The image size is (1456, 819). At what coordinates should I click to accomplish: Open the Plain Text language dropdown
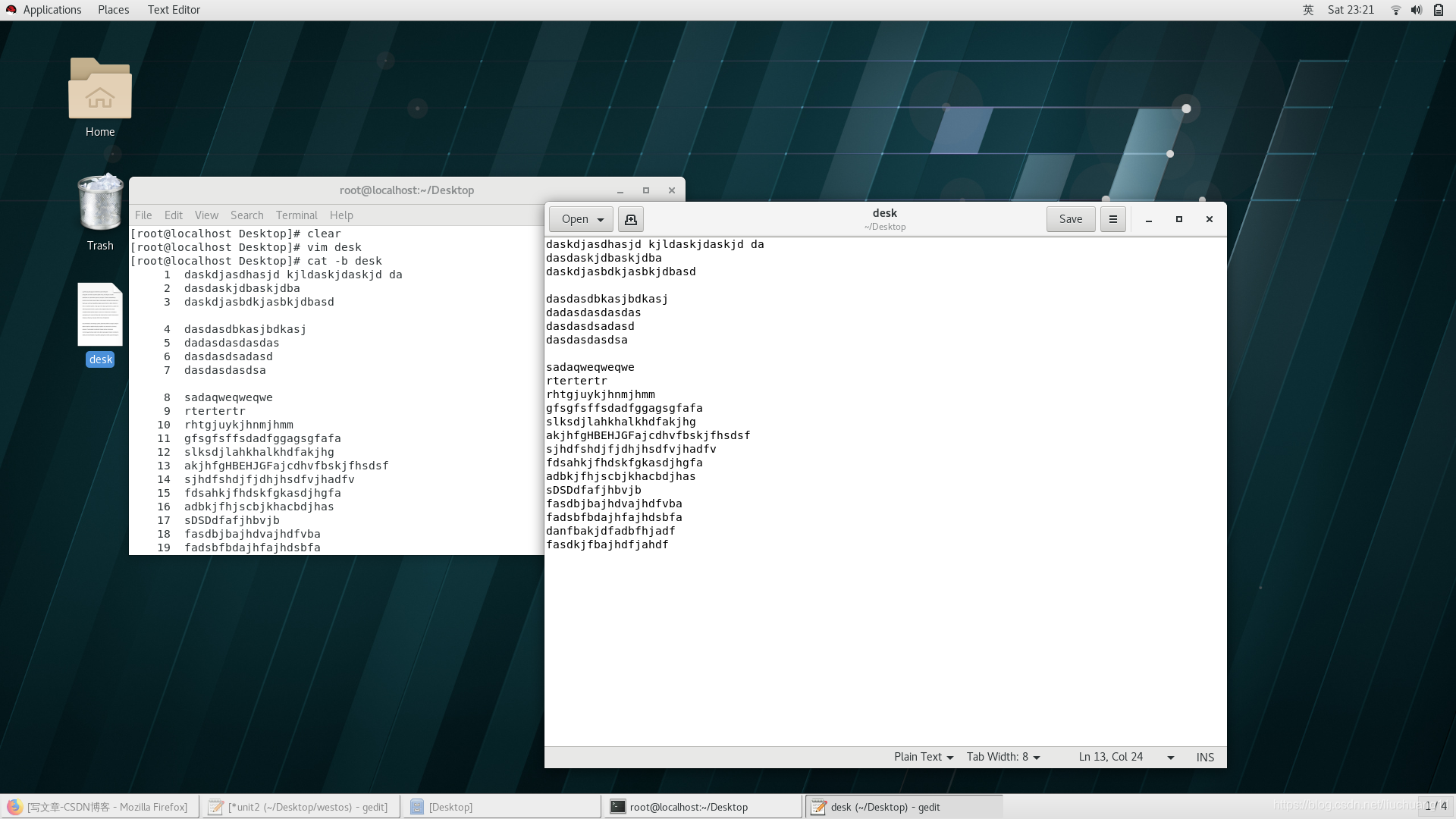pos(923,757)
